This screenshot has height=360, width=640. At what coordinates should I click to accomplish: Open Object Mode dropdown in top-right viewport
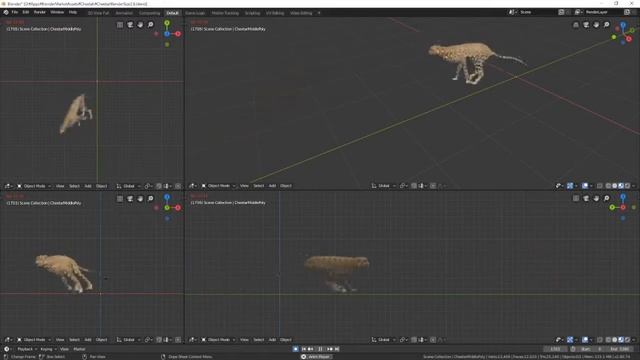coord(218,186)
